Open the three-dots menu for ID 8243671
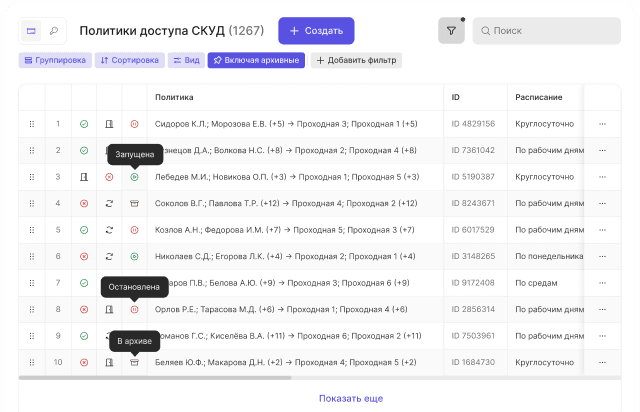Screen dimensions: 640x412 (x=602, y=203)
